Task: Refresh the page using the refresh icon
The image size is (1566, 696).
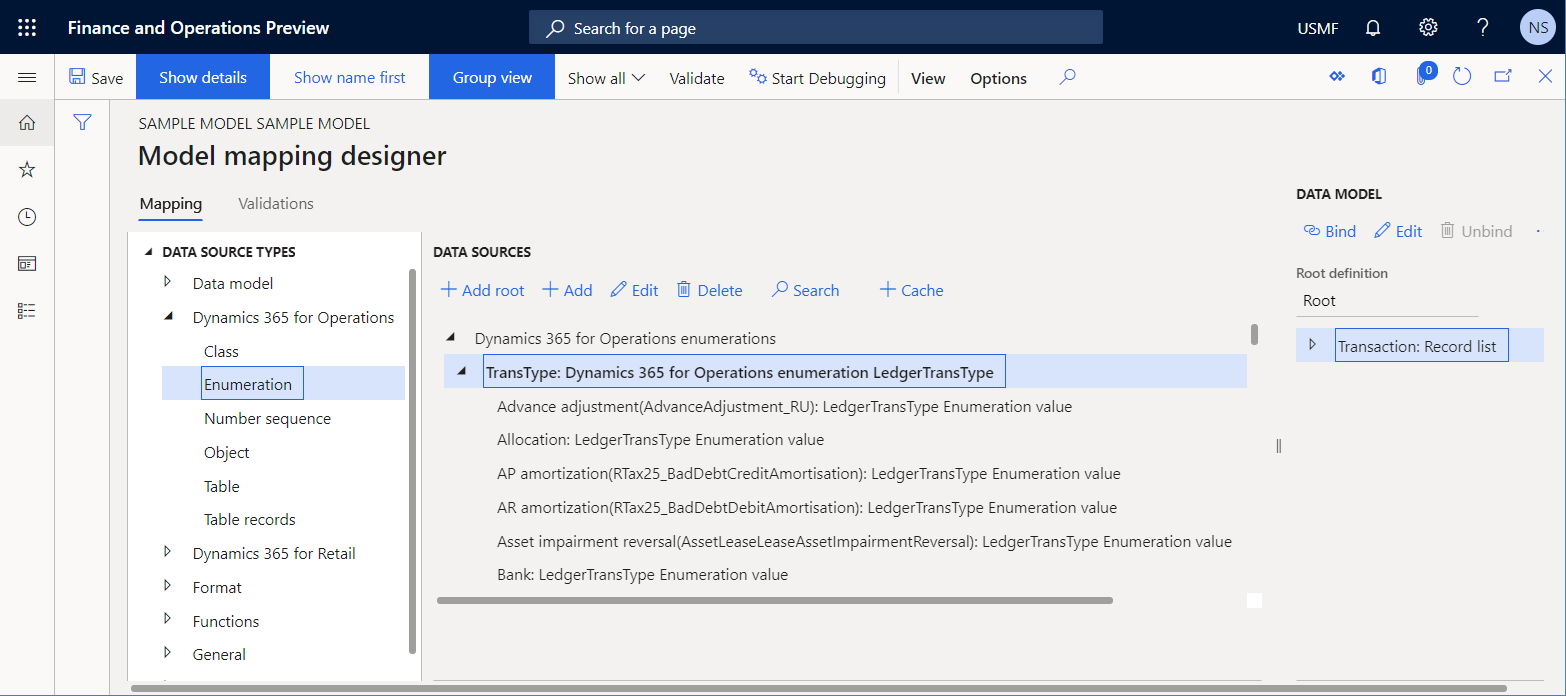Action: click(x=1461, y=76)
